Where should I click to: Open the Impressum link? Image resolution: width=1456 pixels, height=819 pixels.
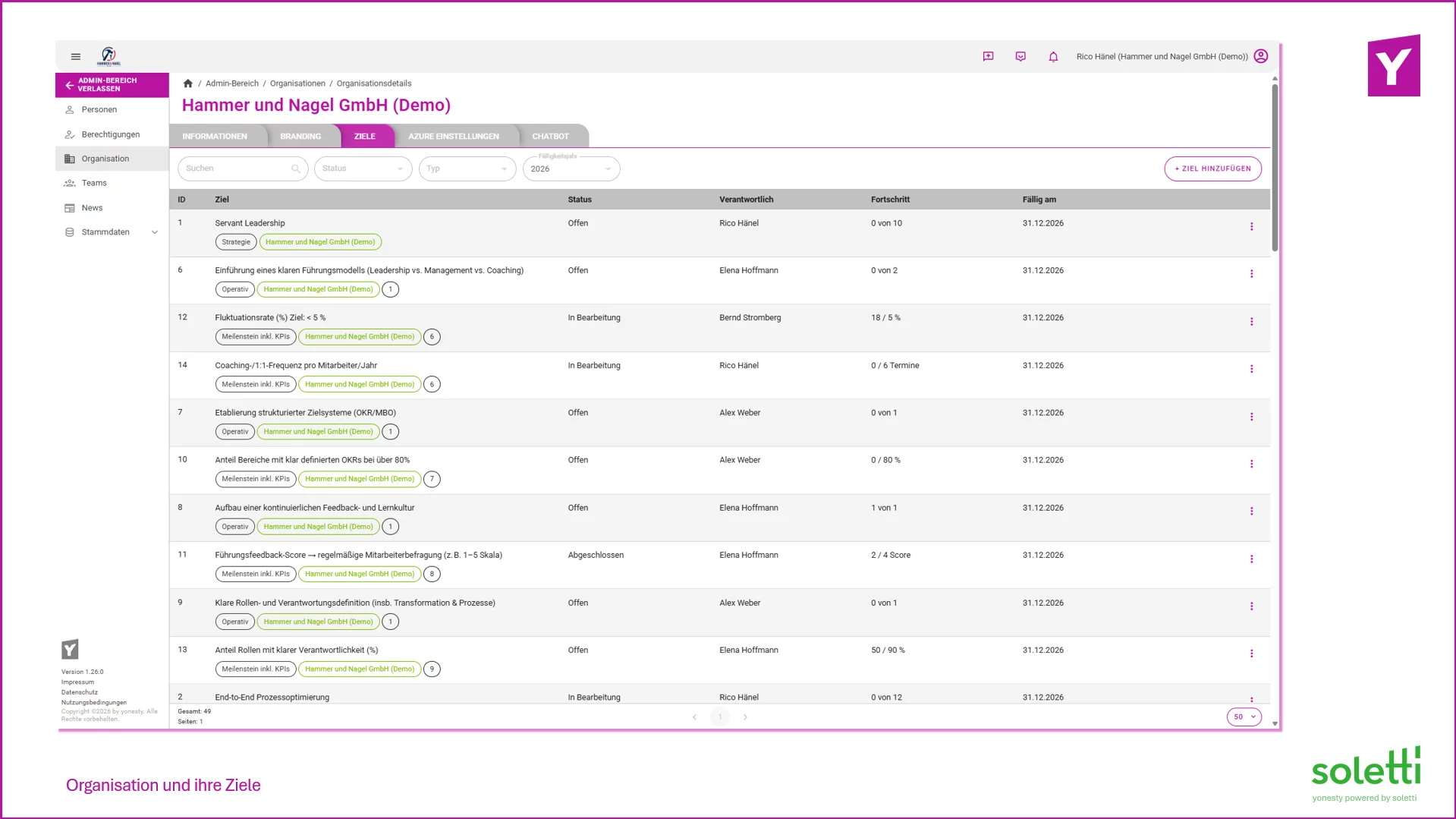(x=78, y=682)
